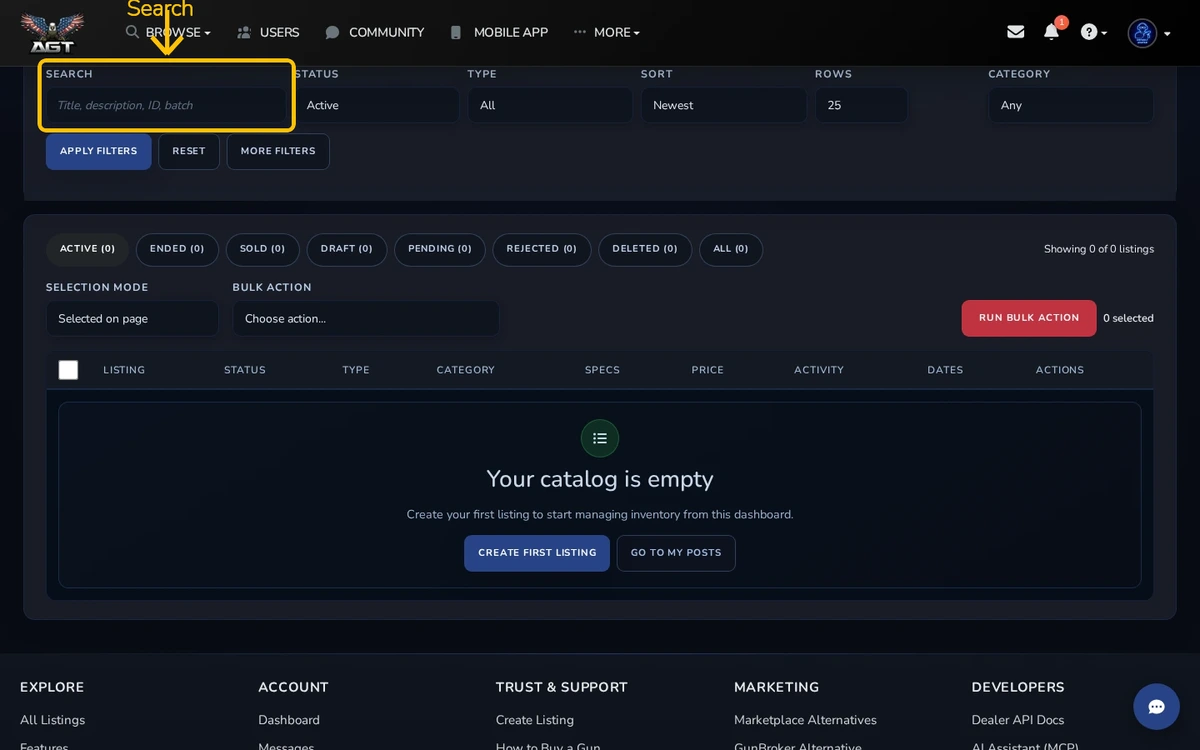Switch to Ended (0) tab
Screen dimensions: 1200x750
[177, 249]
